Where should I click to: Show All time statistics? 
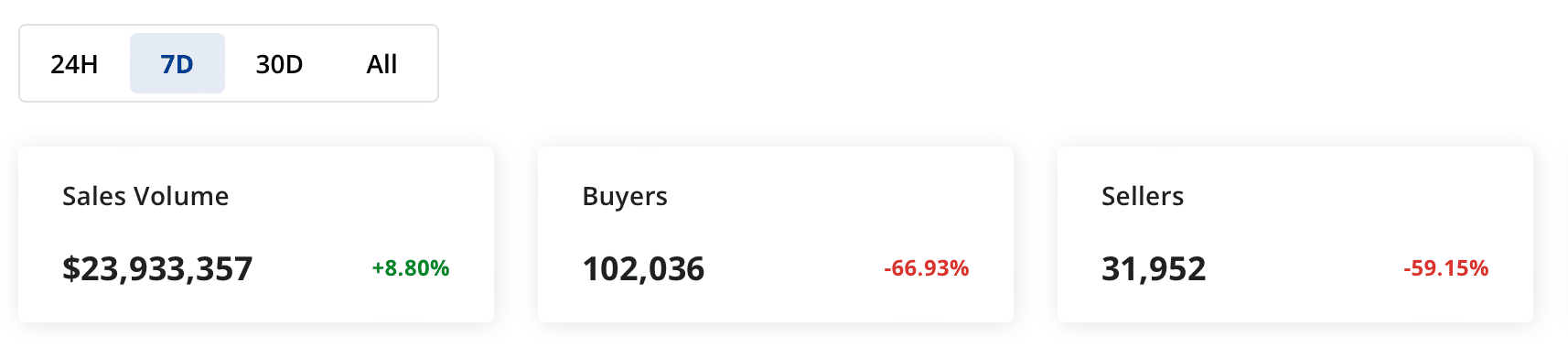[x=381, y=64]
